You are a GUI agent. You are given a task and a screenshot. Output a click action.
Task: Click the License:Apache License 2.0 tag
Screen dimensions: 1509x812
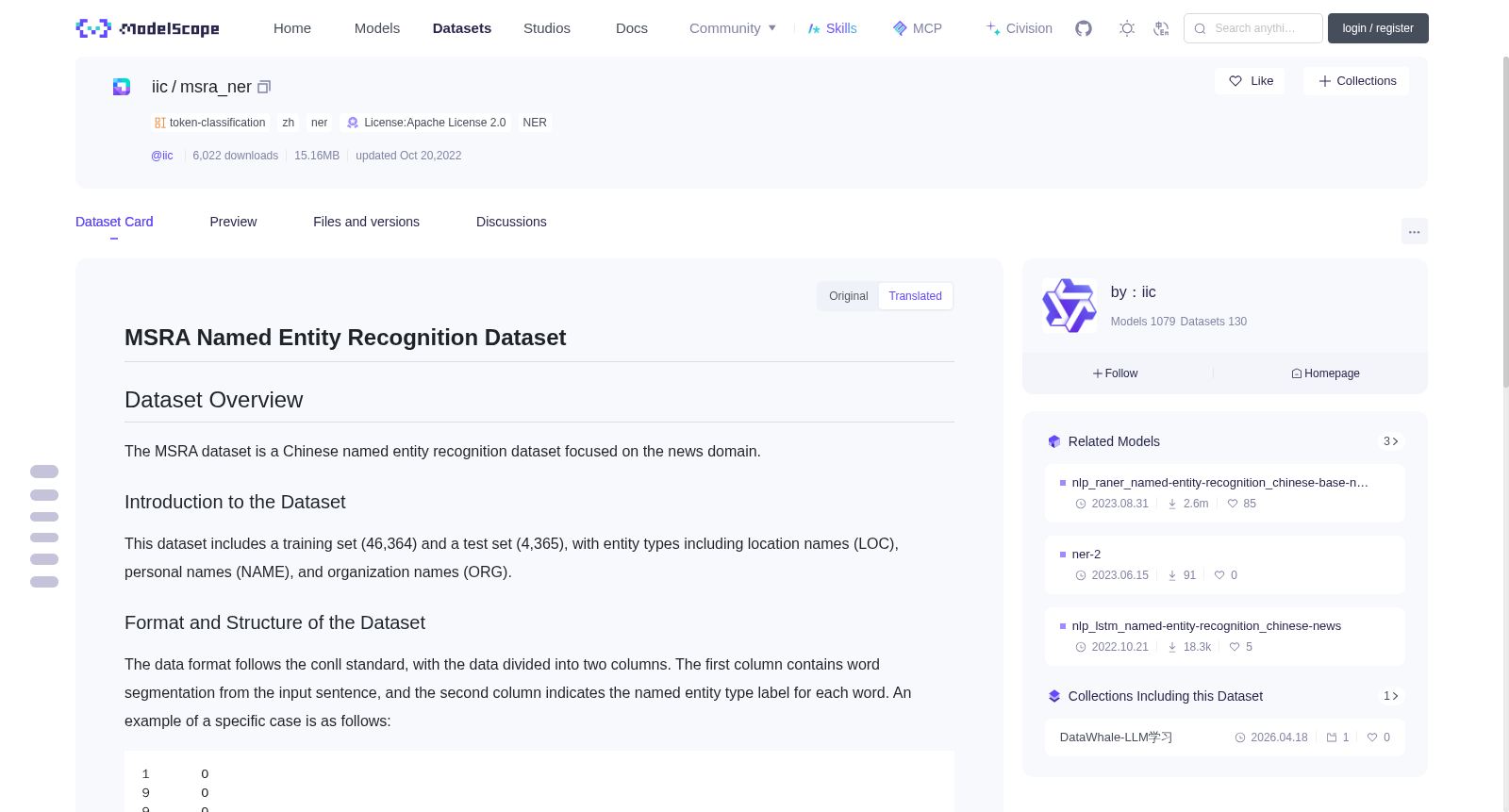point(426,123)
